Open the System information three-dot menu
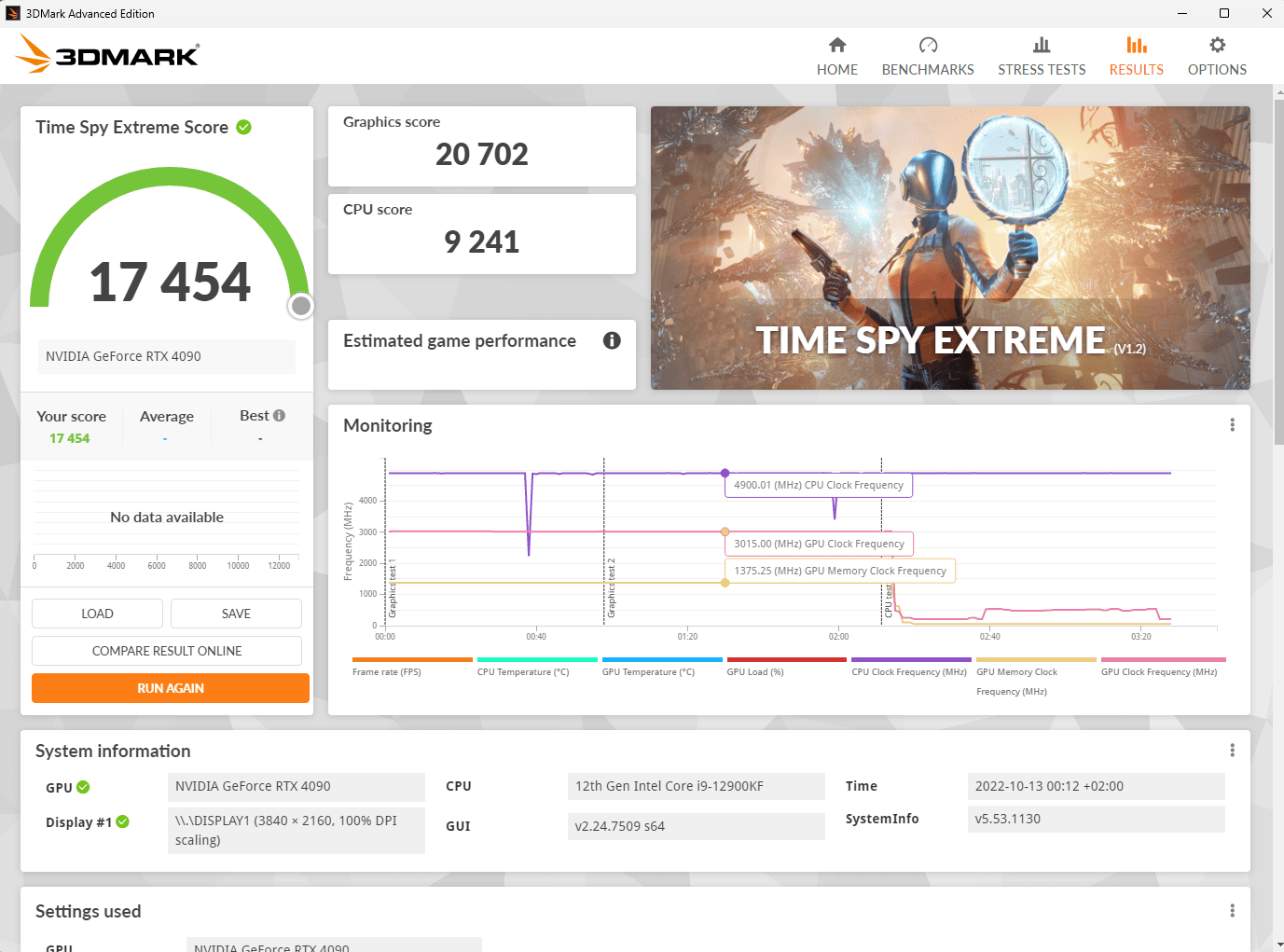1284x952 pixels. tap(1232, 751)
